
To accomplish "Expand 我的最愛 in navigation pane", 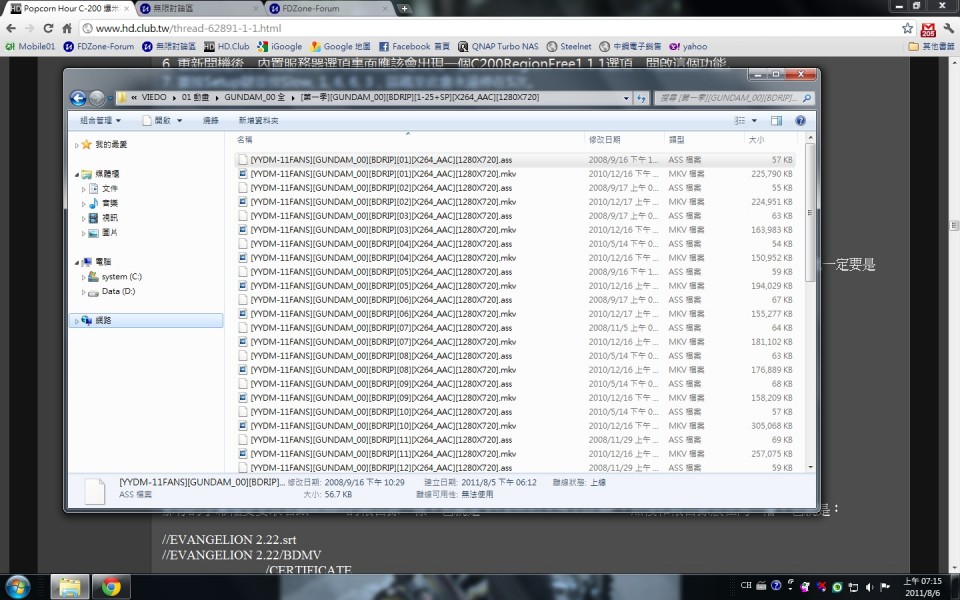I will pos(77,145).
